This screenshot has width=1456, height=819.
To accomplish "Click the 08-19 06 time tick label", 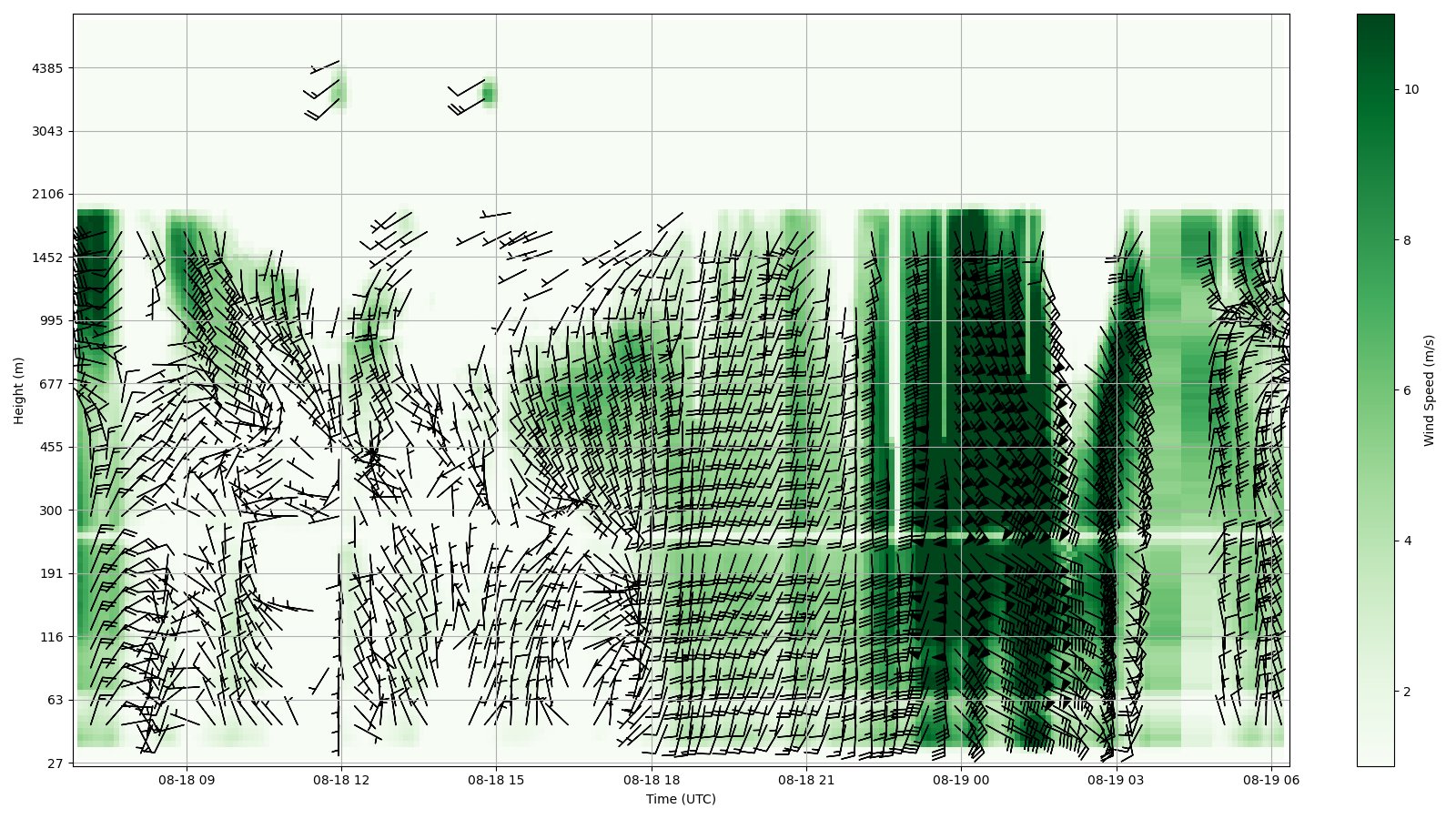I will pyautogui.click(x=1271, y=780).
